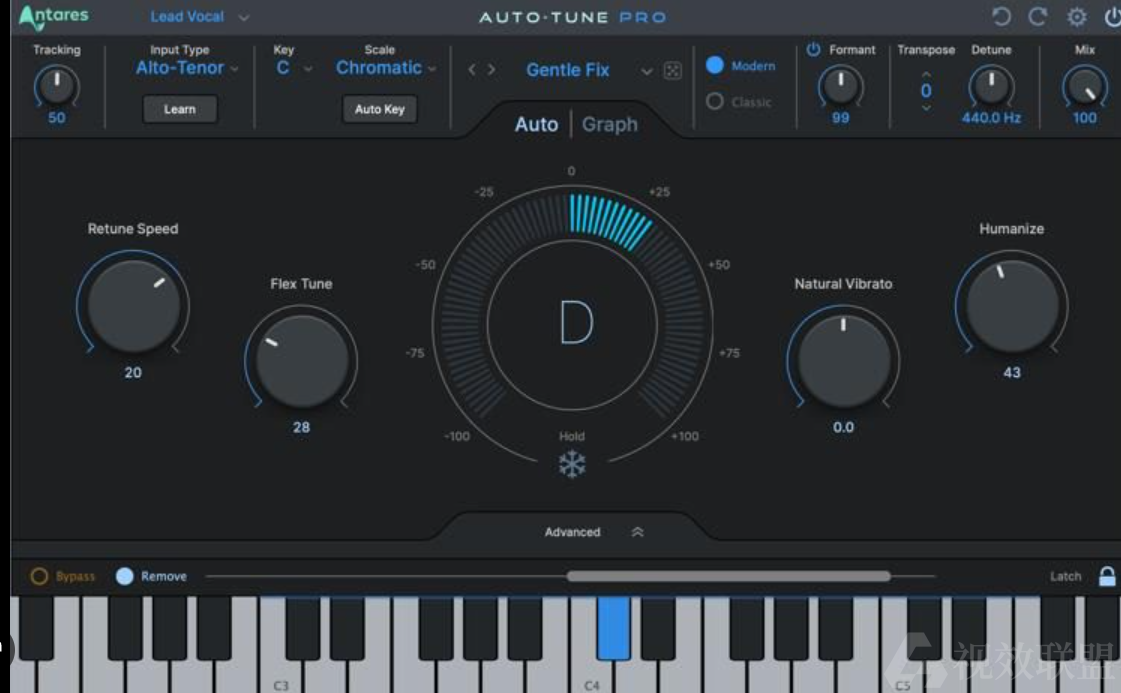Decrease Transpose with the down arrow
This screenshot has width=1121, height=693.
tap(926, 107)
